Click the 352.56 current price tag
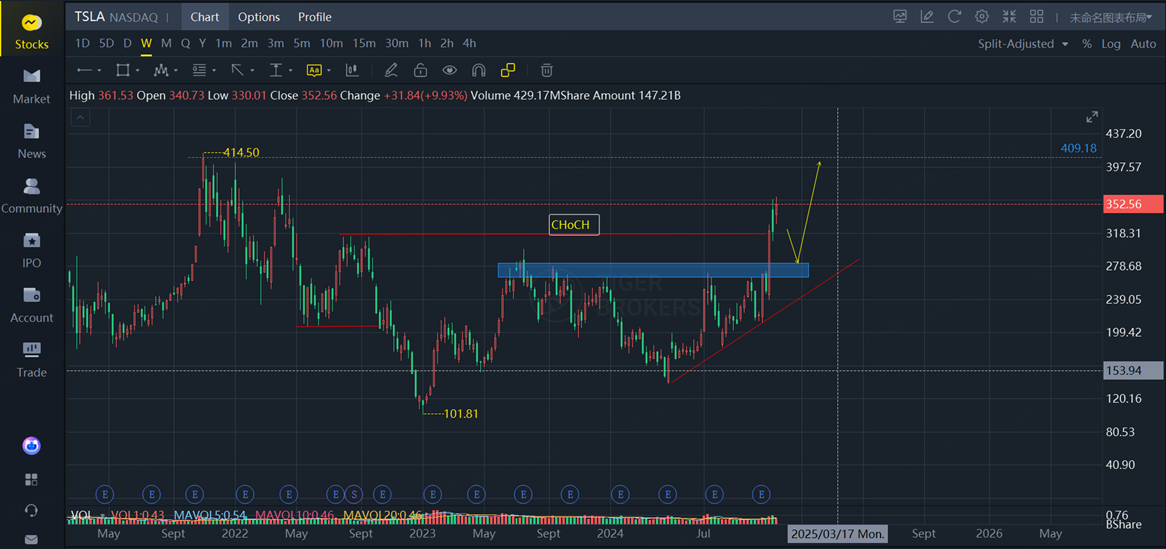Viewport: 1166px width, 549px height. tap(1134, 204)
